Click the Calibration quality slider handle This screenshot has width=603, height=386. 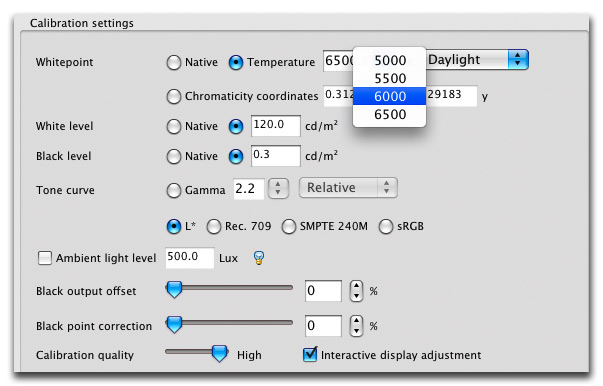click(220, 353)
